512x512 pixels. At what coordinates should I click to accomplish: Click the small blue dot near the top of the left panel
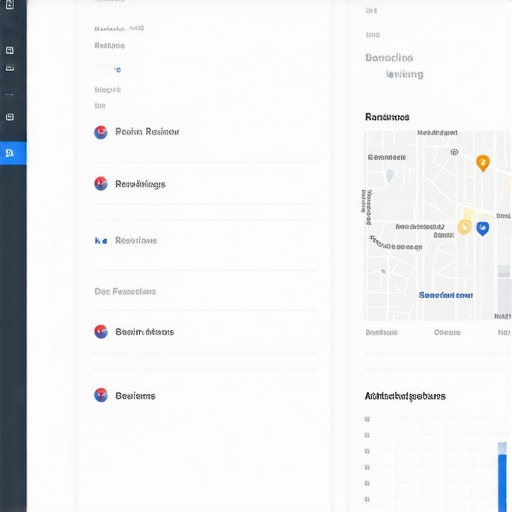118,70
